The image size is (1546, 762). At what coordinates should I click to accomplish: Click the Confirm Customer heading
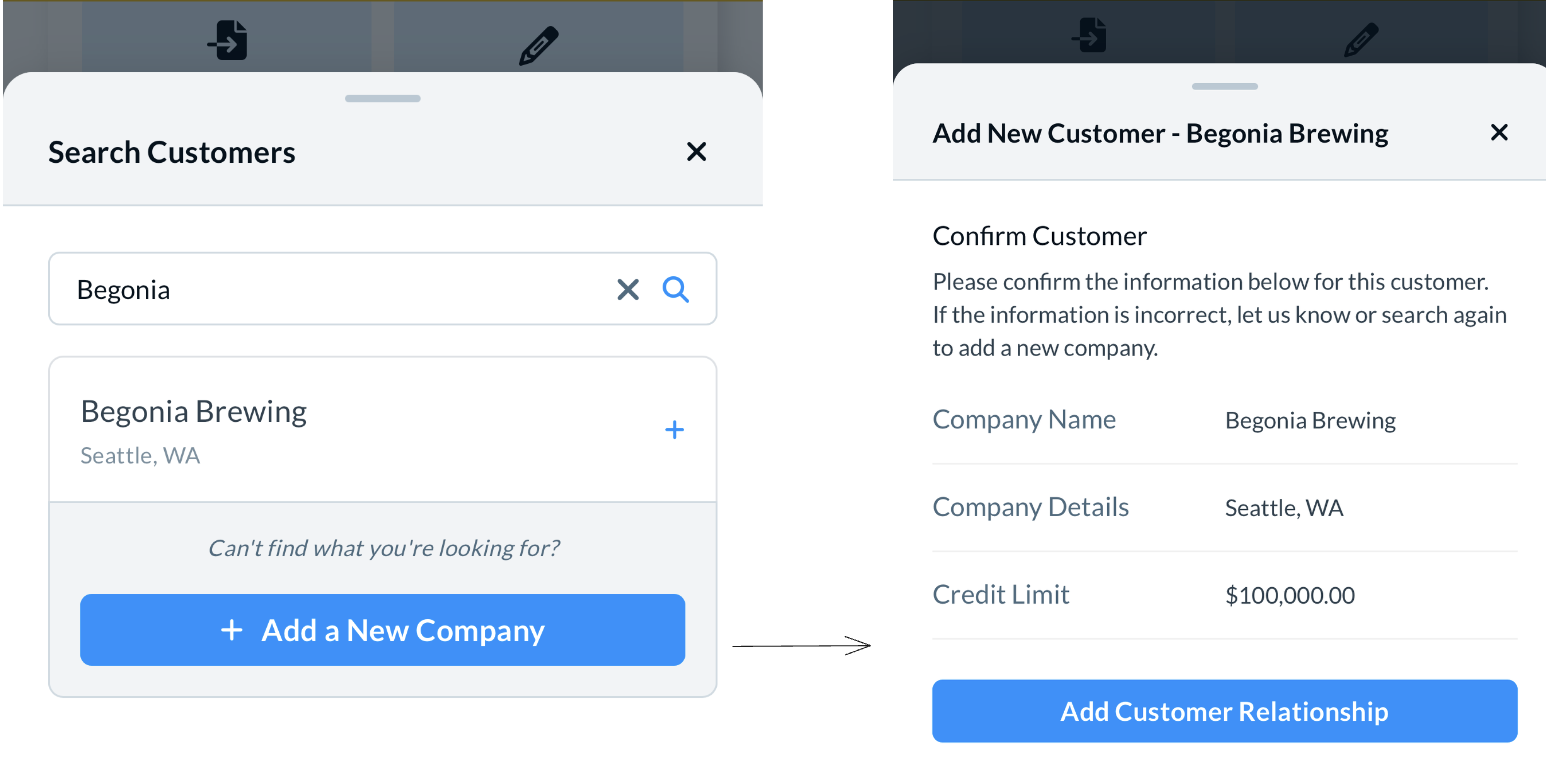1039,236
